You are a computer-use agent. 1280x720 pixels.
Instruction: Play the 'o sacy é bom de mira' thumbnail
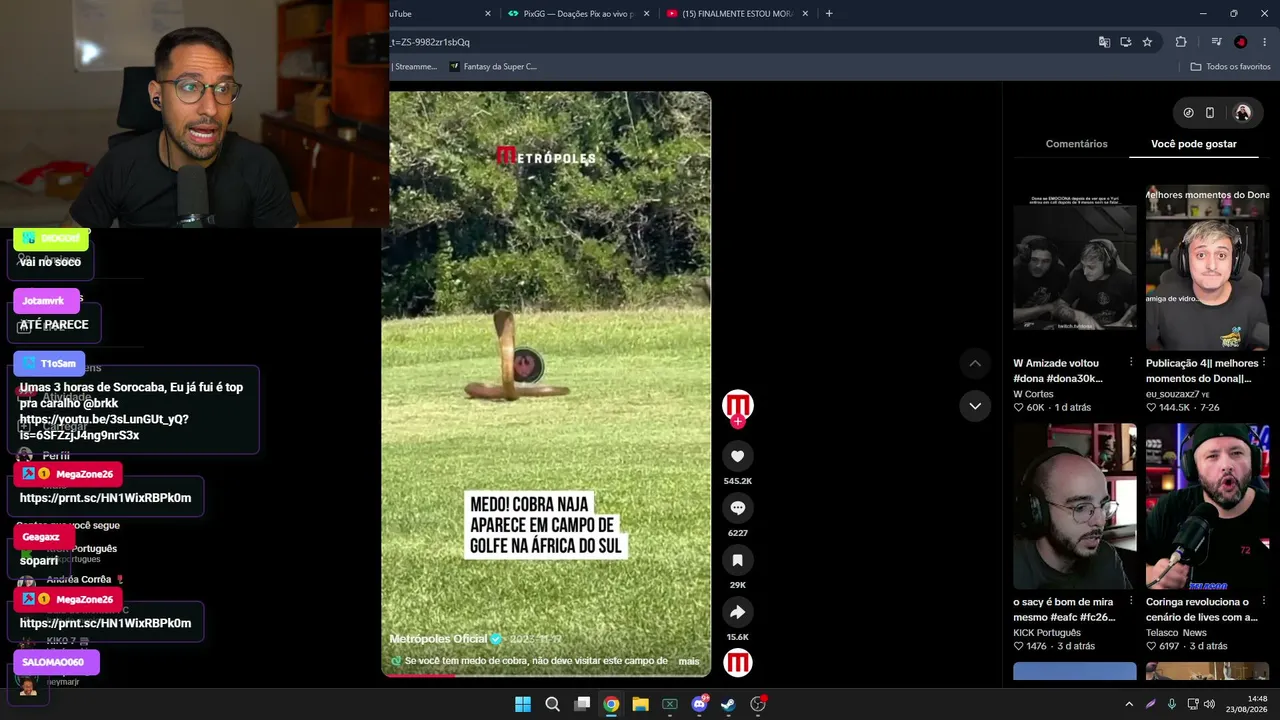point(1075,506)
